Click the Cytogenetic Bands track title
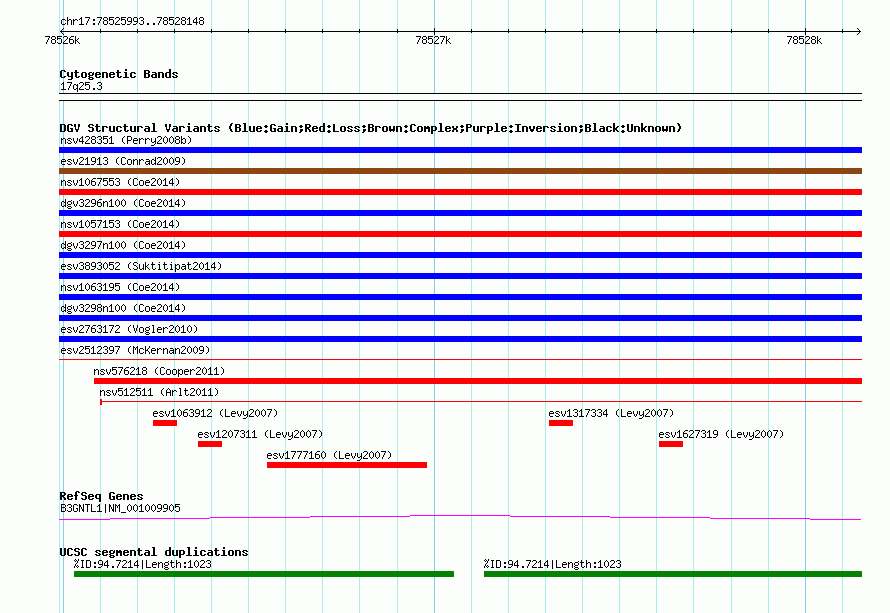This screenshot has width=890, height=613. (x=119, y=74)
